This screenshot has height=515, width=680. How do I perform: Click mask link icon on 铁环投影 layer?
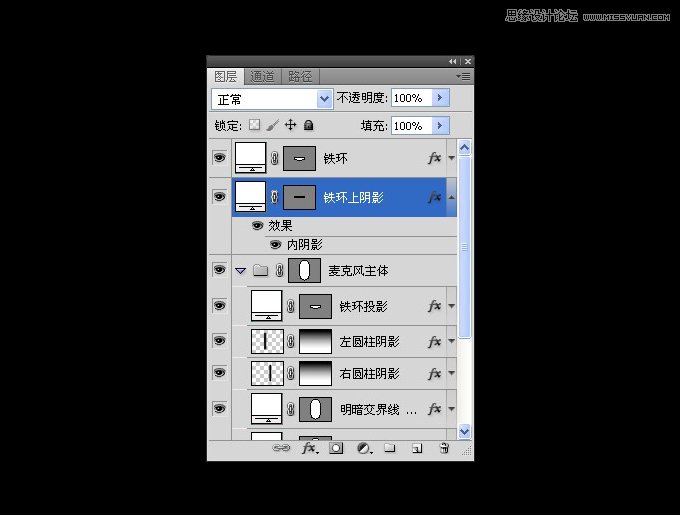291,306
